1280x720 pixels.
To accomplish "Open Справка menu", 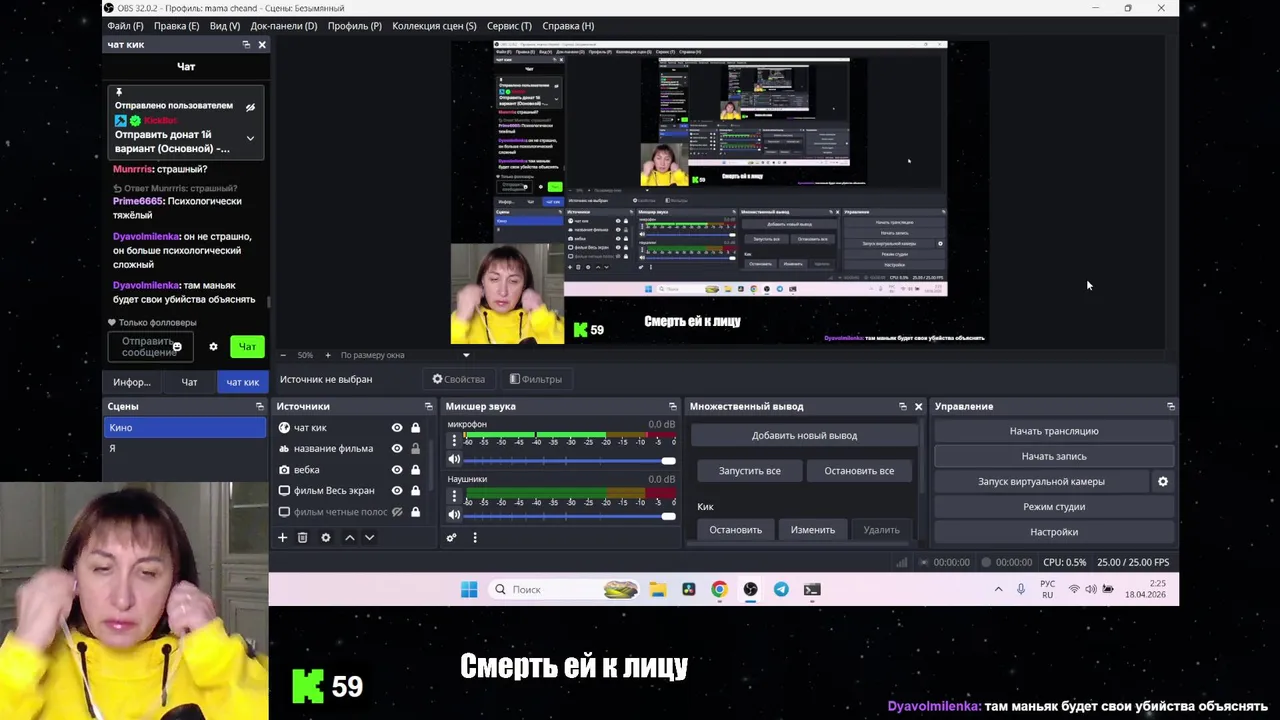I will point(568,26).
